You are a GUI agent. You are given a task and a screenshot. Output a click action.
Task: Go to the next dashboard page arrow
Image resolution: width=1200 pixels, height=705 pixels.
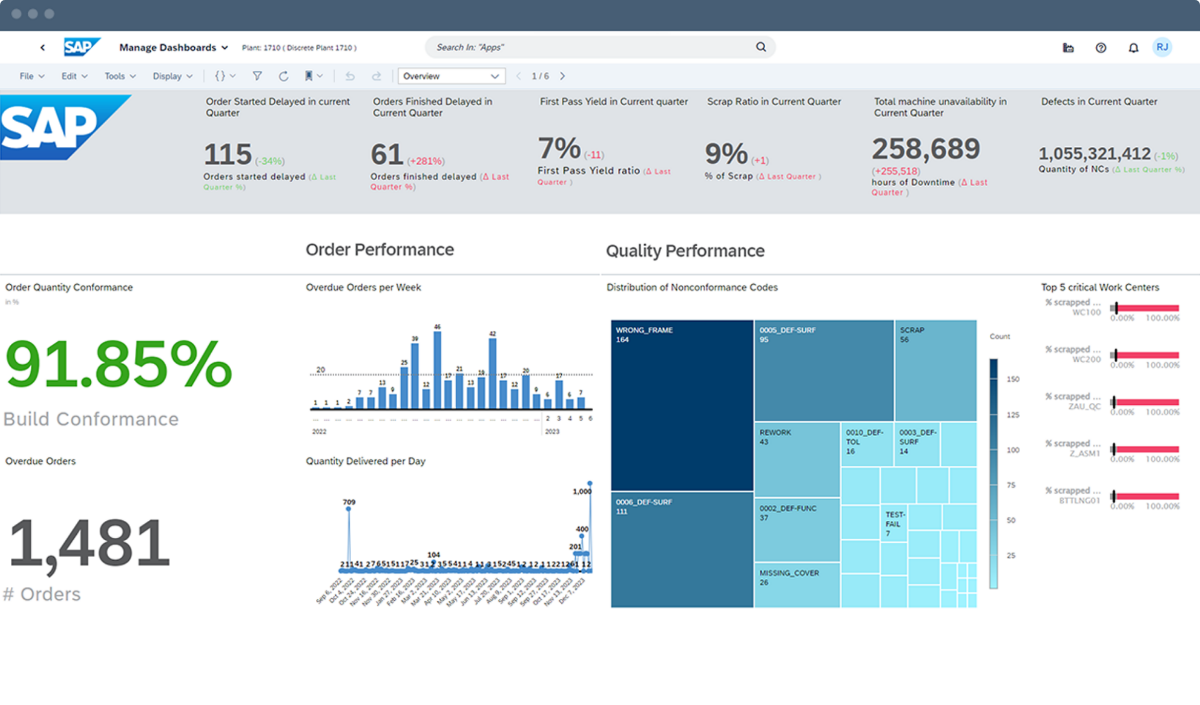(562, 76)
